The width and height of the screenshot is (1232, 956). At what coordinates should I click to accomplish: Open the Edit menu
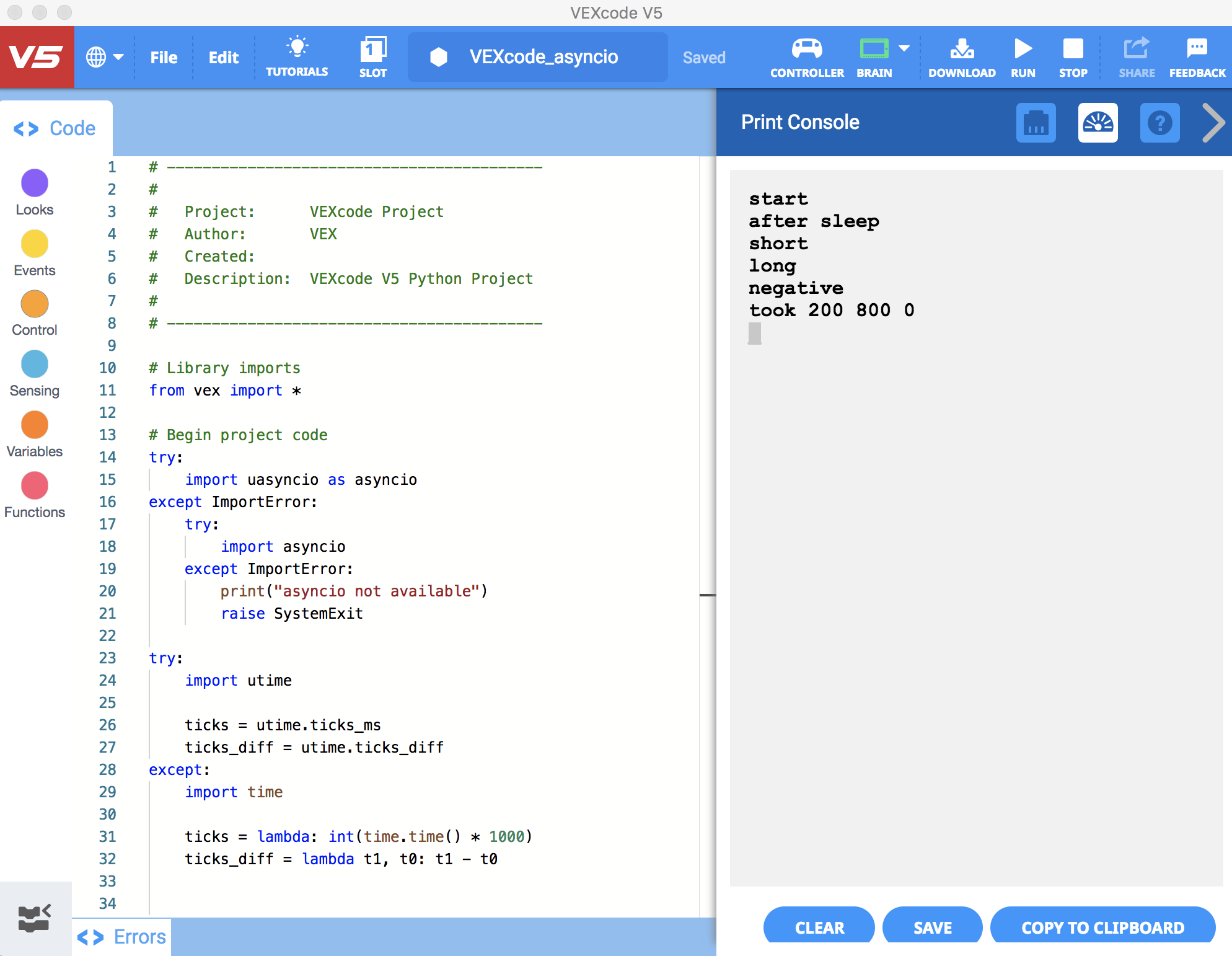[224, 58]
